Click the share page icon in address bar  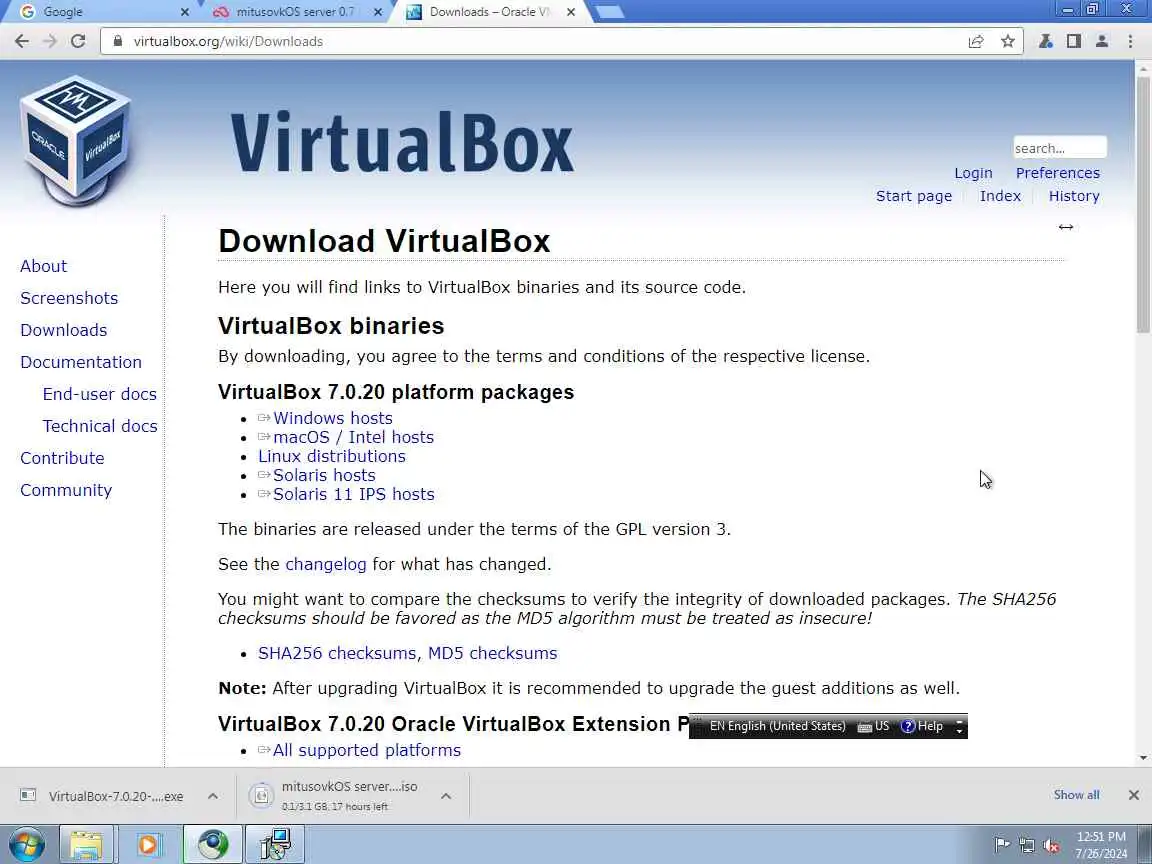point(976,41)
